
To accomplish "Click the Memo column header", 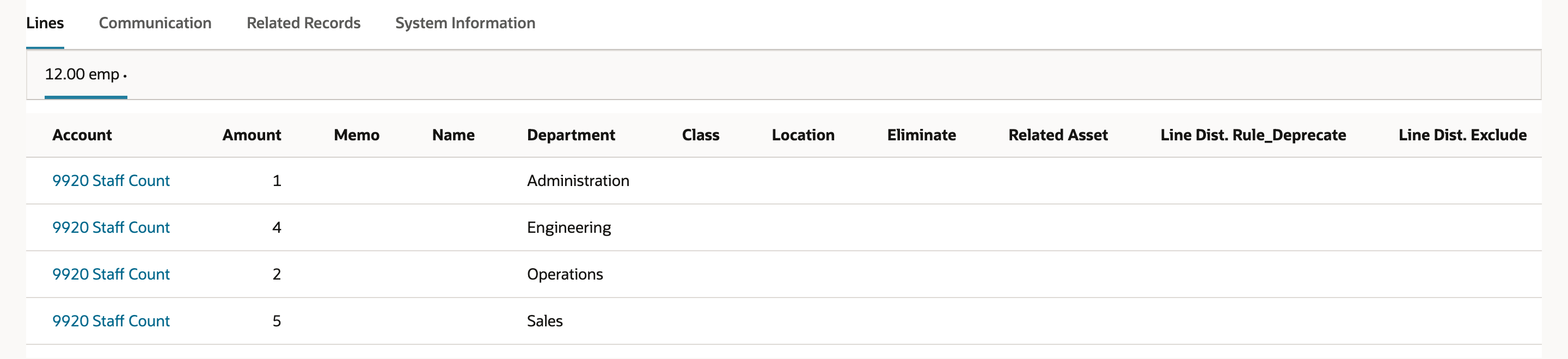I will pyautogui.click(x=357, y=135).
